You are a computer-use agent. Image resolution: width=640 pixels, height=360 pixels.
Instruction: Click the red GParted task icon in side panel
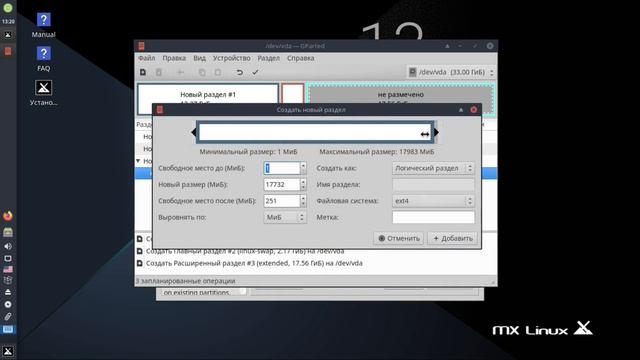click(8, 51)
